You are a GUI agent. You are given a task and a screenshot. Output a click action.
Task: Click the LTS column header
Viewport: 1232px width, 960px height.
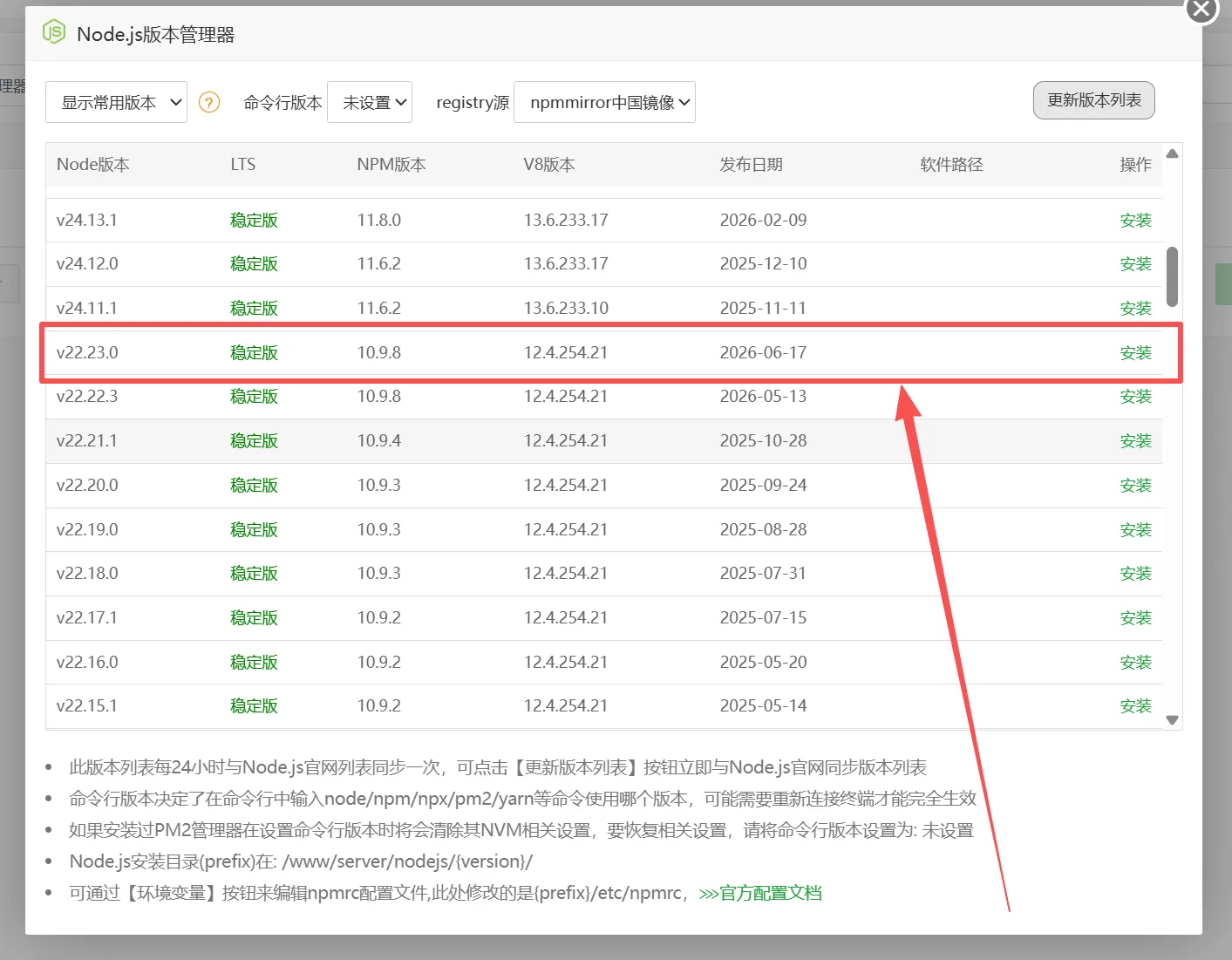243,165
